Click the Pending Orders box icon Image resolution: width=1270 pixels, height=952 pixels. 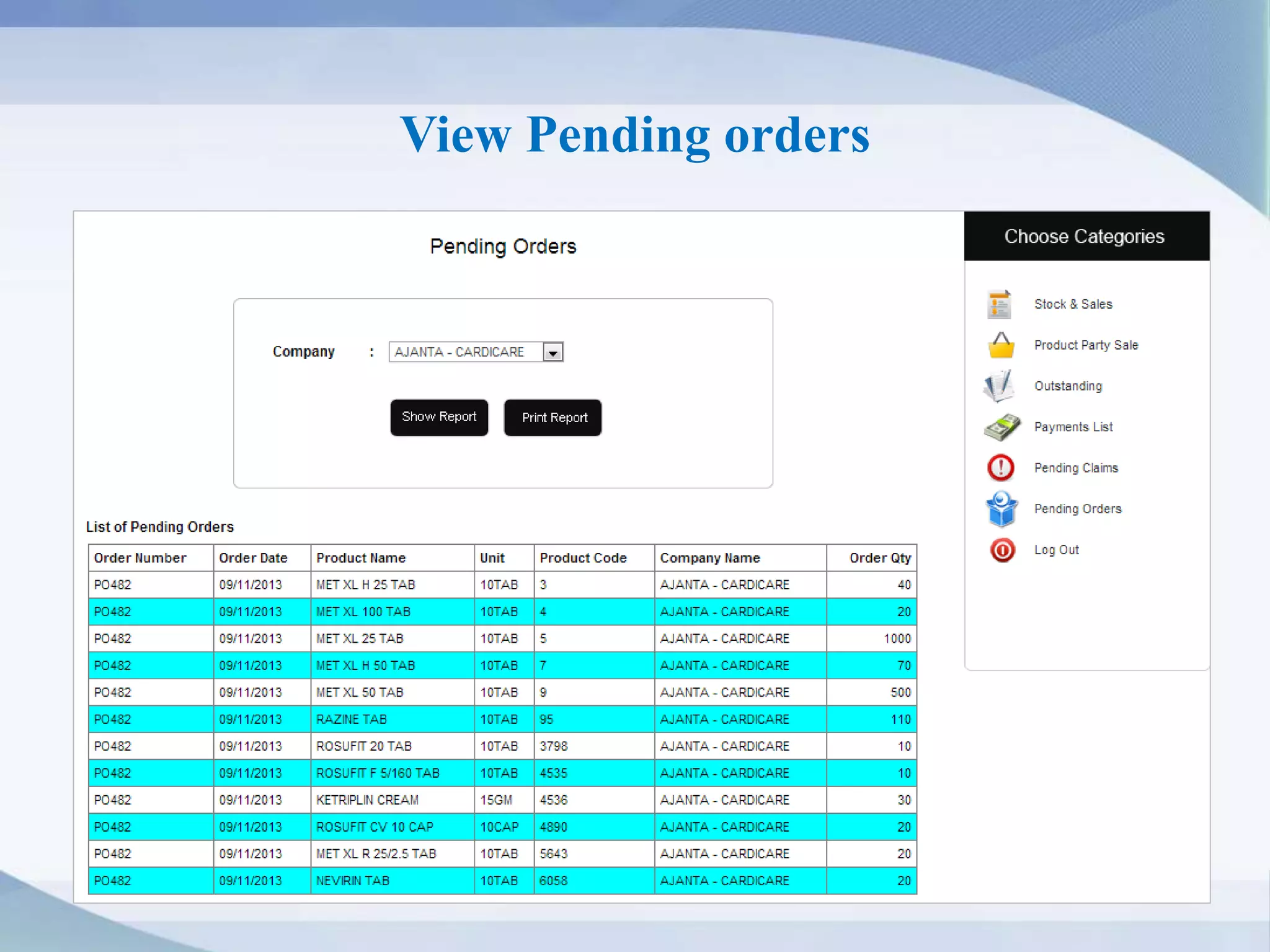point(1001,509)
